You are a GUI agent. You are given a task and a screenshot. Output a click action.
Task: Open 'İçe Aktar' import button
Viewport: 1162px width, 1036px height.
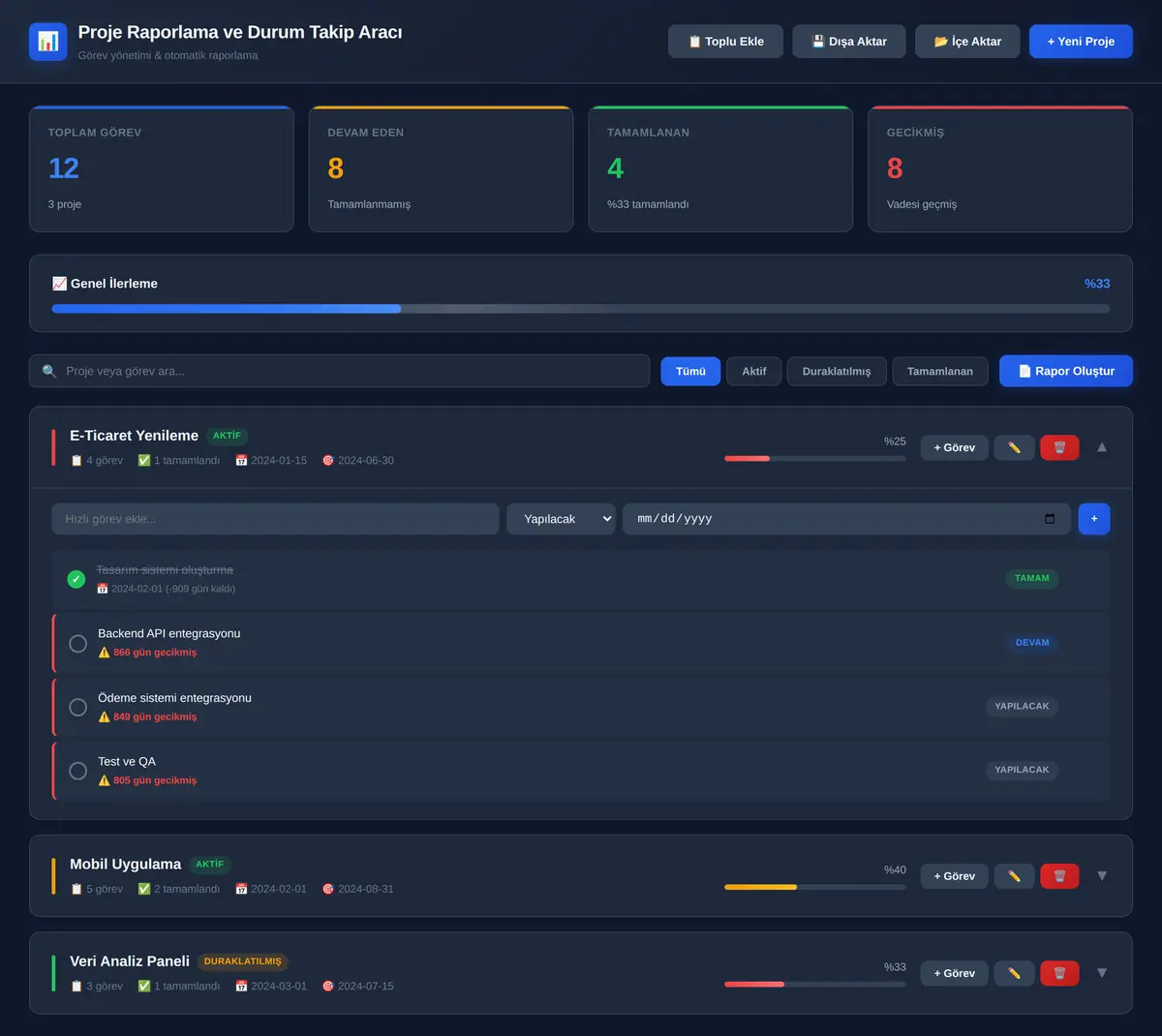(x=967, y=42)
